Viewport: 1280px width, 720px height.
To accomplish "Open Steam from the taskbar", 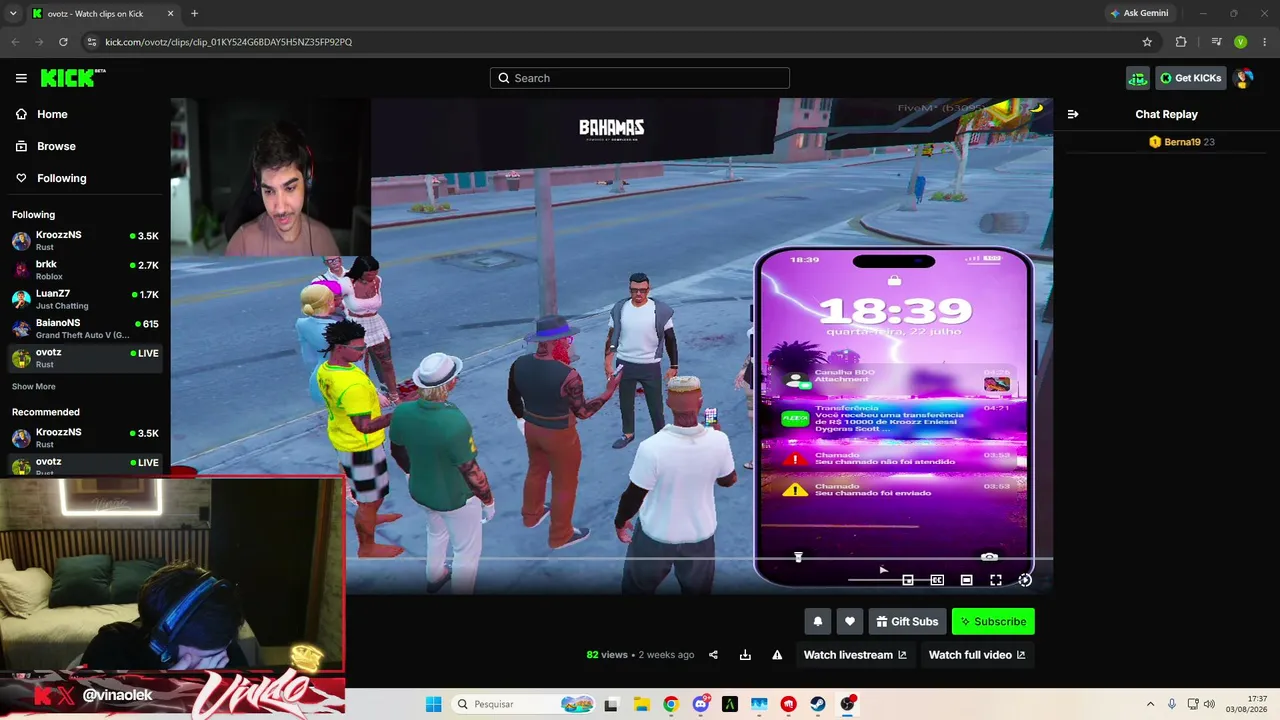I will point(818,704).
